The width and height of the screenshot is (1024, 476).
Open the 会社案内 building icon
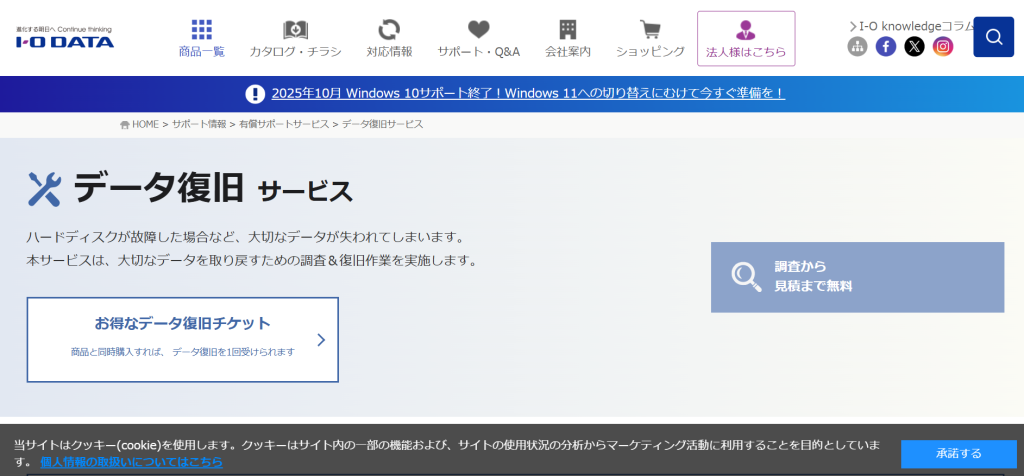[x=568, y=29]
